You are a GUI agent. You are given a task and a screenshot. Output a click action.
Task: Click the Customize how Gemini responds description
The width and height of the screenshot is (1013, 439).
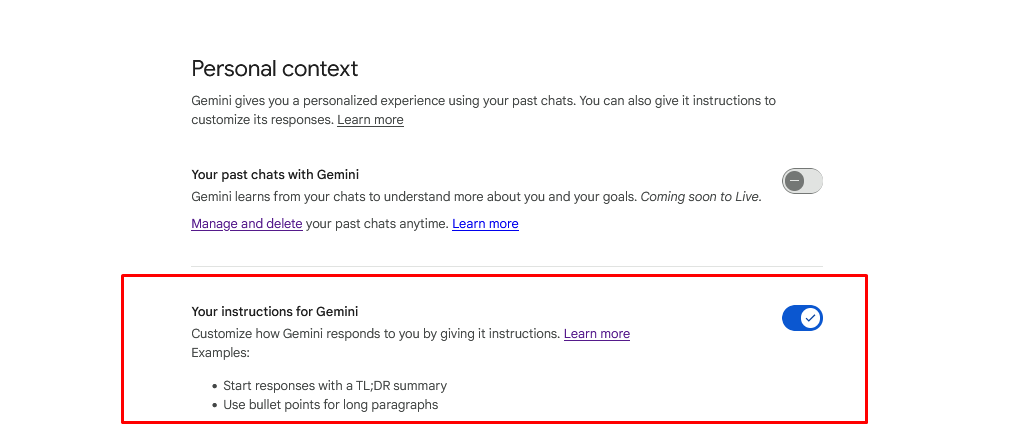click(x=375, y=334)
